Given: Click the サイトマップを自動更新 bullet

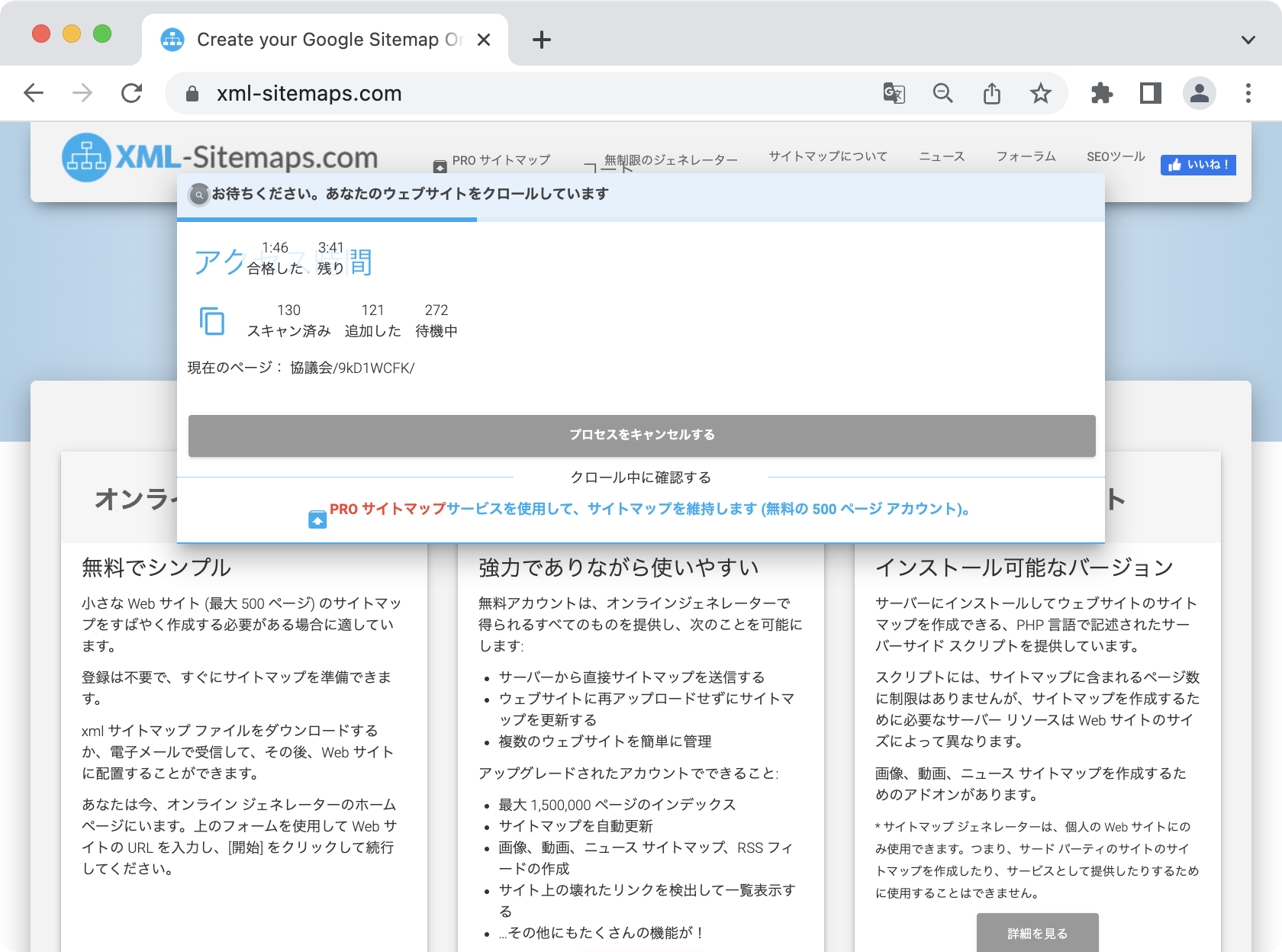Looking at the screenshot, I should [x=576, y=826].
